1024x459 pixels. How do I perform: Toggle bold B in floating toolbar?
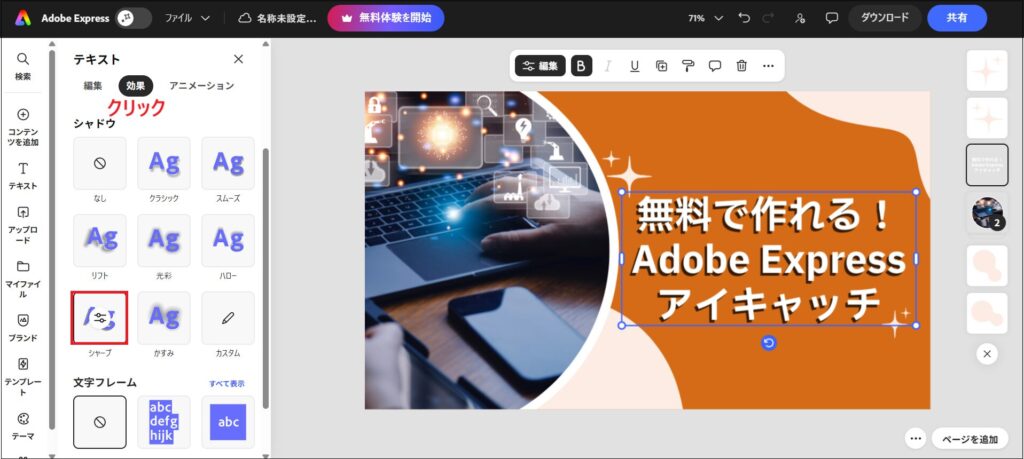tap(582, 65)
